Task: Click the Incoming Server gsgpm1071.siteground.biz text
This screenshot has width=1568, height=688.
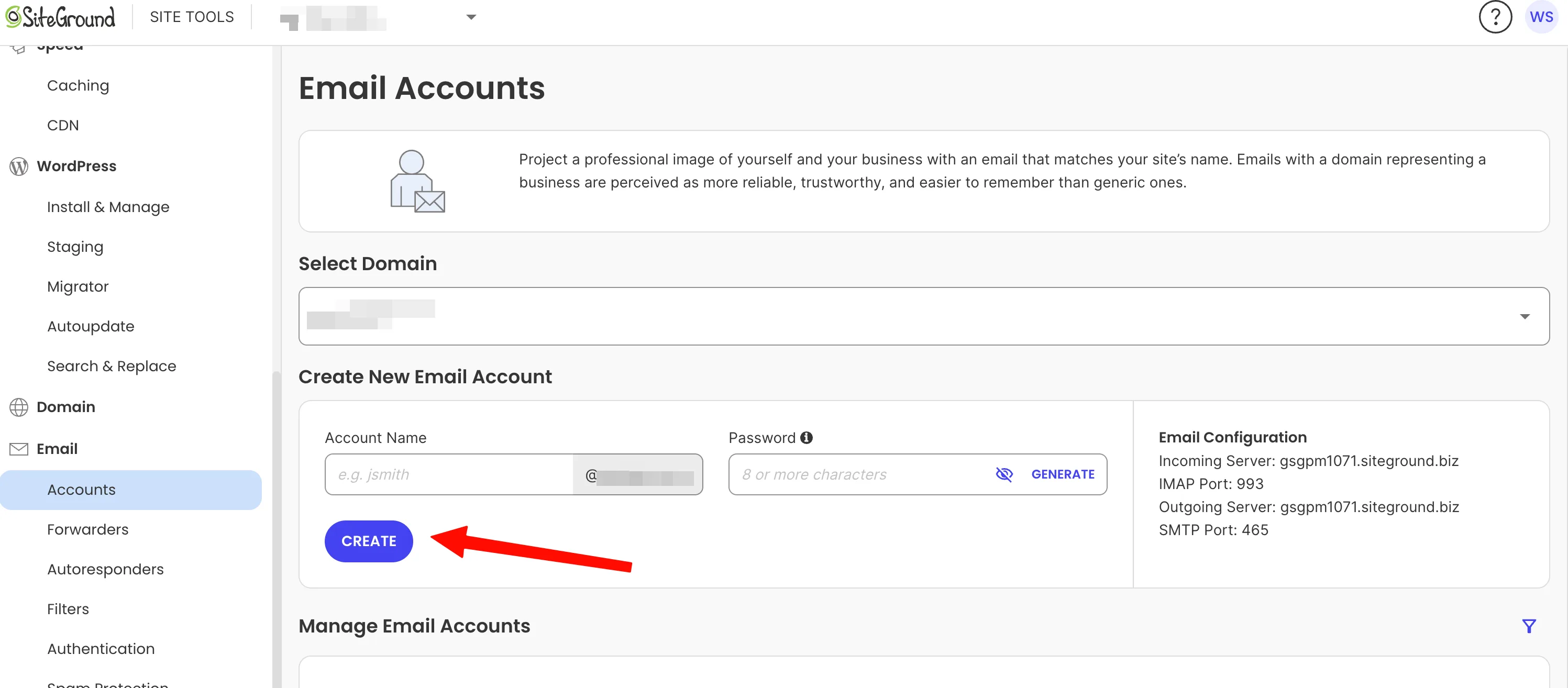Action: point(1309,460)
